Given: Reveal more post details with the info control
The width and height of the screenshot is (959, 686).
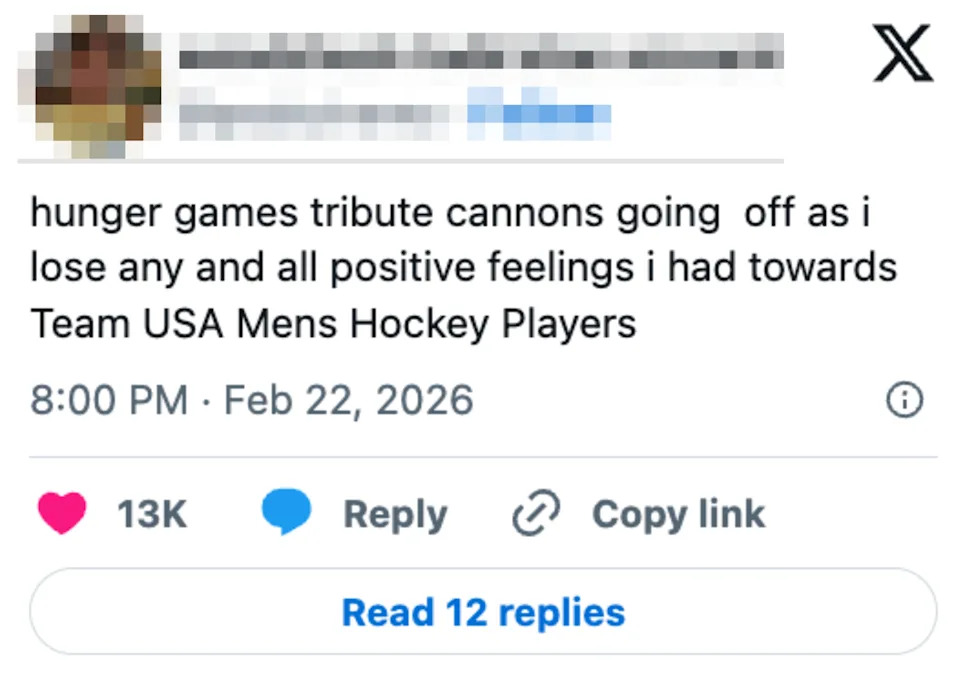Looking at the screenshot, I should coord(903,399).
